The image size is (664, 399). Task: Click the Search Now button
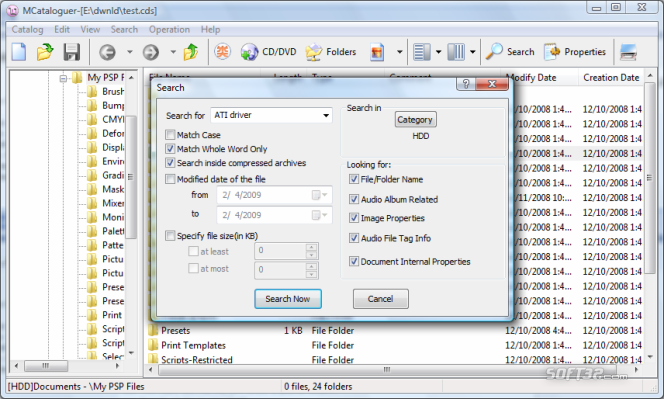pyautogui.click(x=288, y=299)
